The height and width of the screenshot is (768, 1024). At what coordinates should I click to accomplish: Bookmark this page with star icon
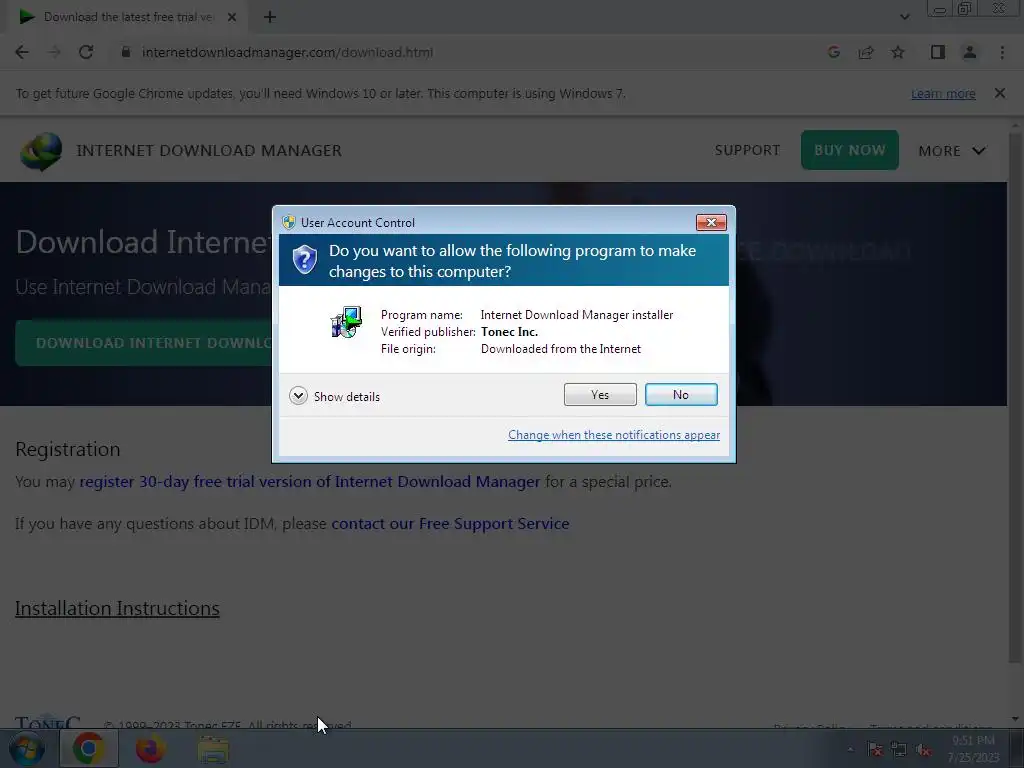[x=898, y=52]
